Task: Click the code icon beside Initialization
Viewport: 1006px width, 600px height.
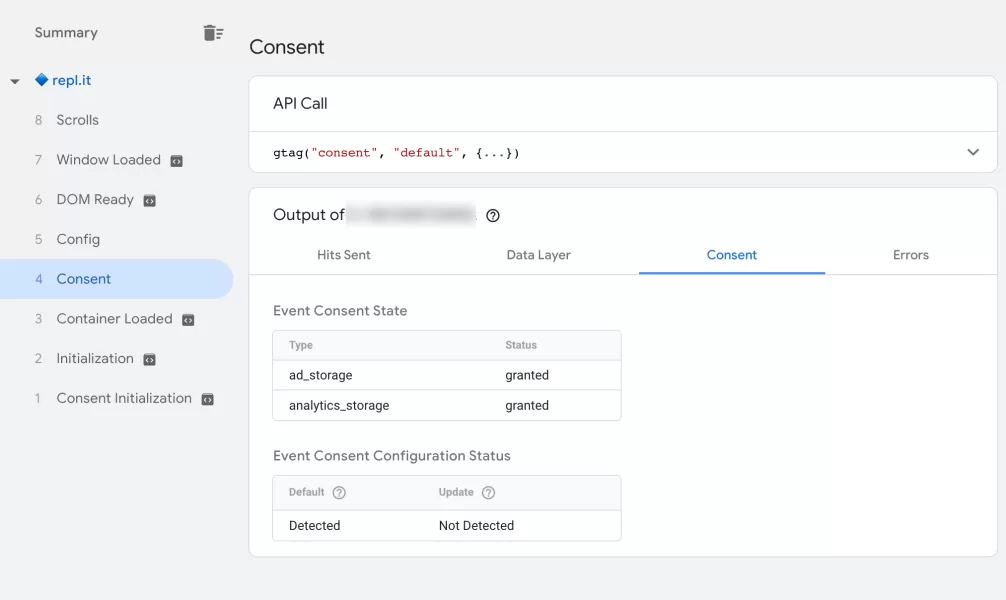Action: [150, 360]
